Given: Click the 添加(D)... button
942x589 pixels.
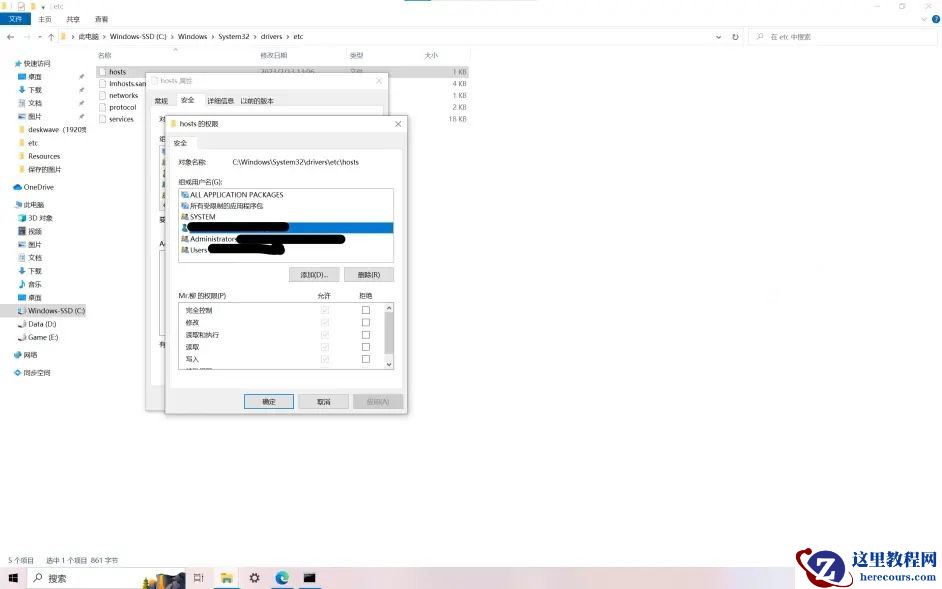Looking at the screenshot, I should point(314,275).
